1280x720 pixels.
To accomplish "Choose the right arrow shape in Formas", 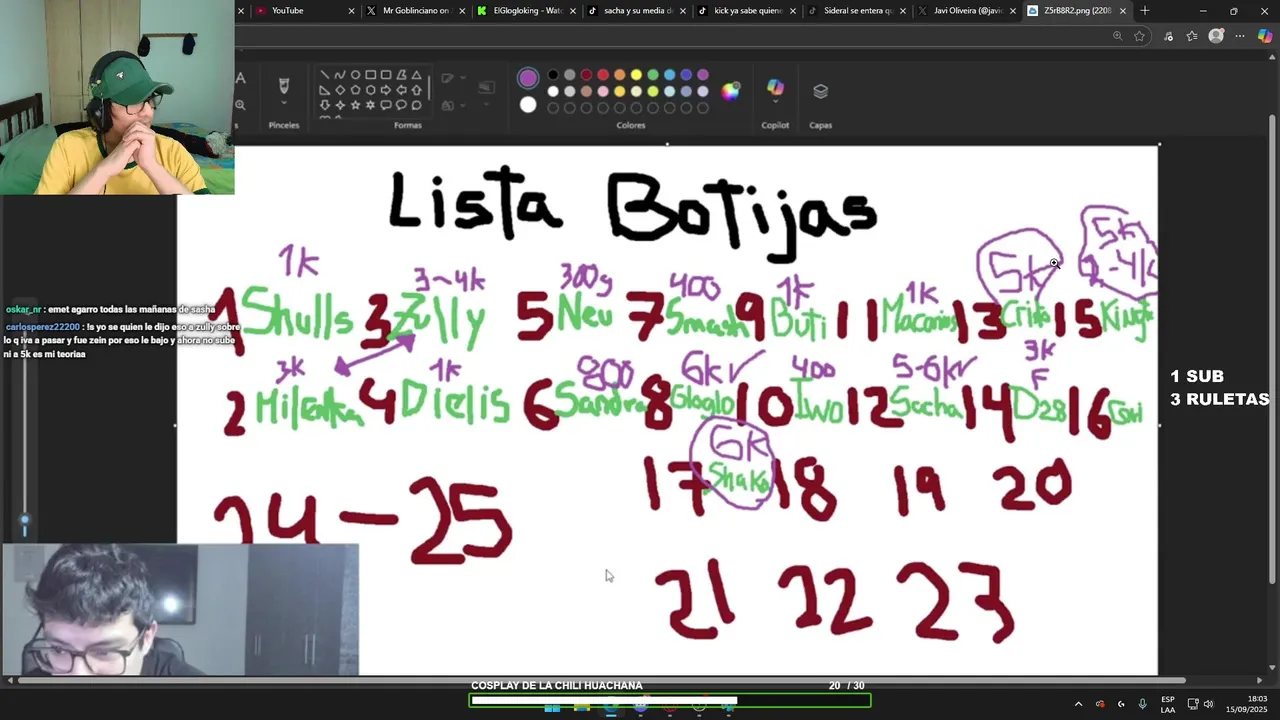I will (386, 90).
